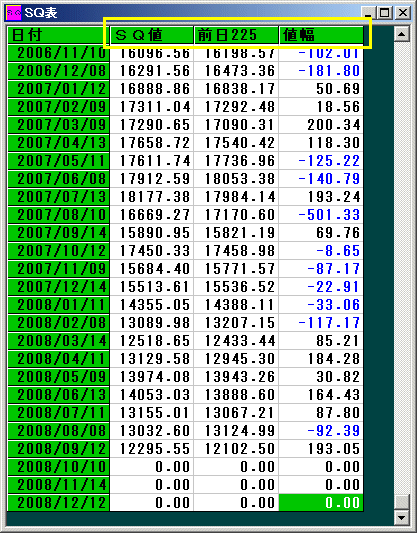
Task: Maximize the SQ表 window
Action: click(x=384, y=13)
